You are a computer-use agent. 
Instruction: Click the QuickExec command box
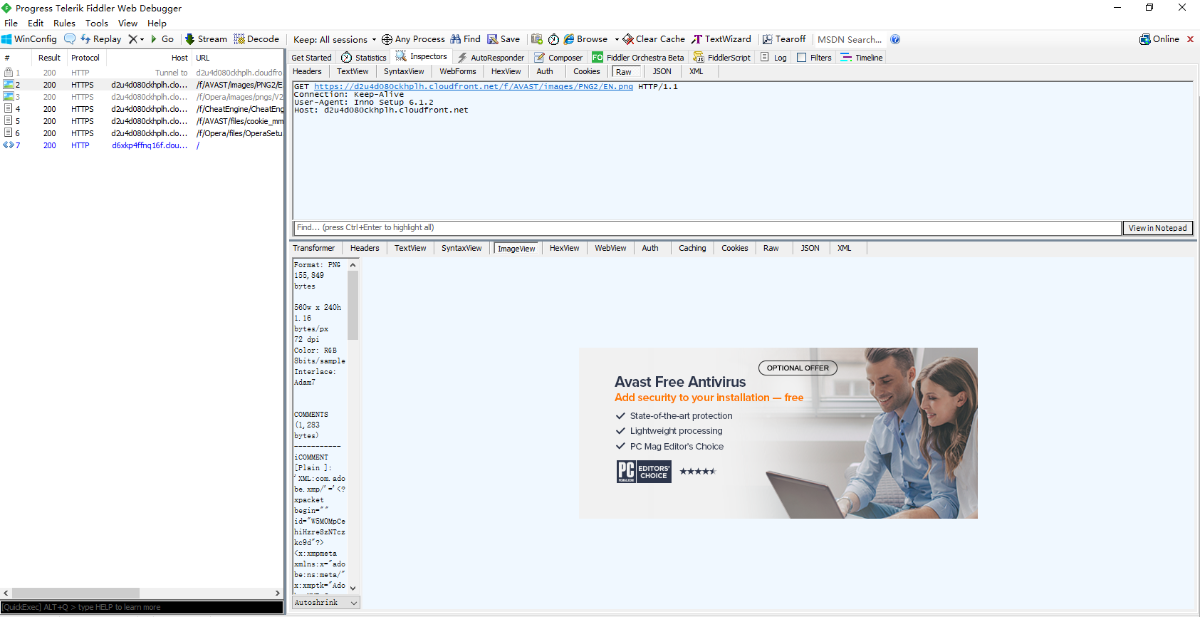point(142,607)
